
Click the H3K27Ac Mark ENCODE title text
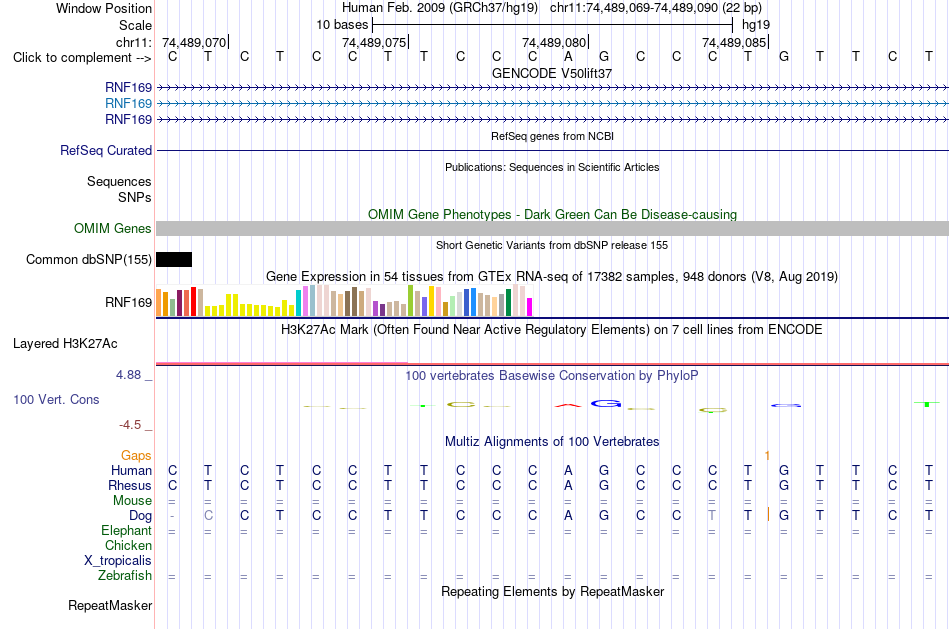(551, 330)
